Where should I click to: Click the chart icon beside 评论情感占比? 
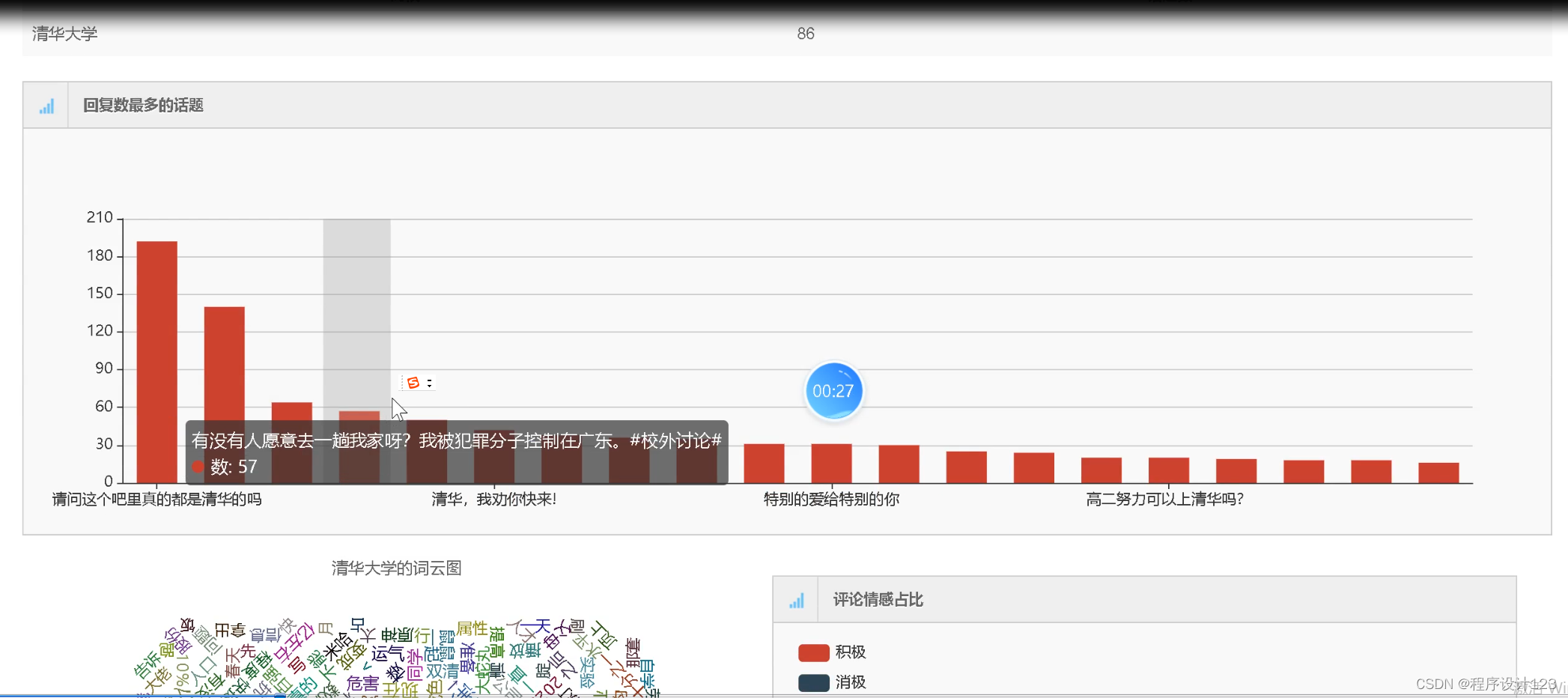tap(797, 601)
